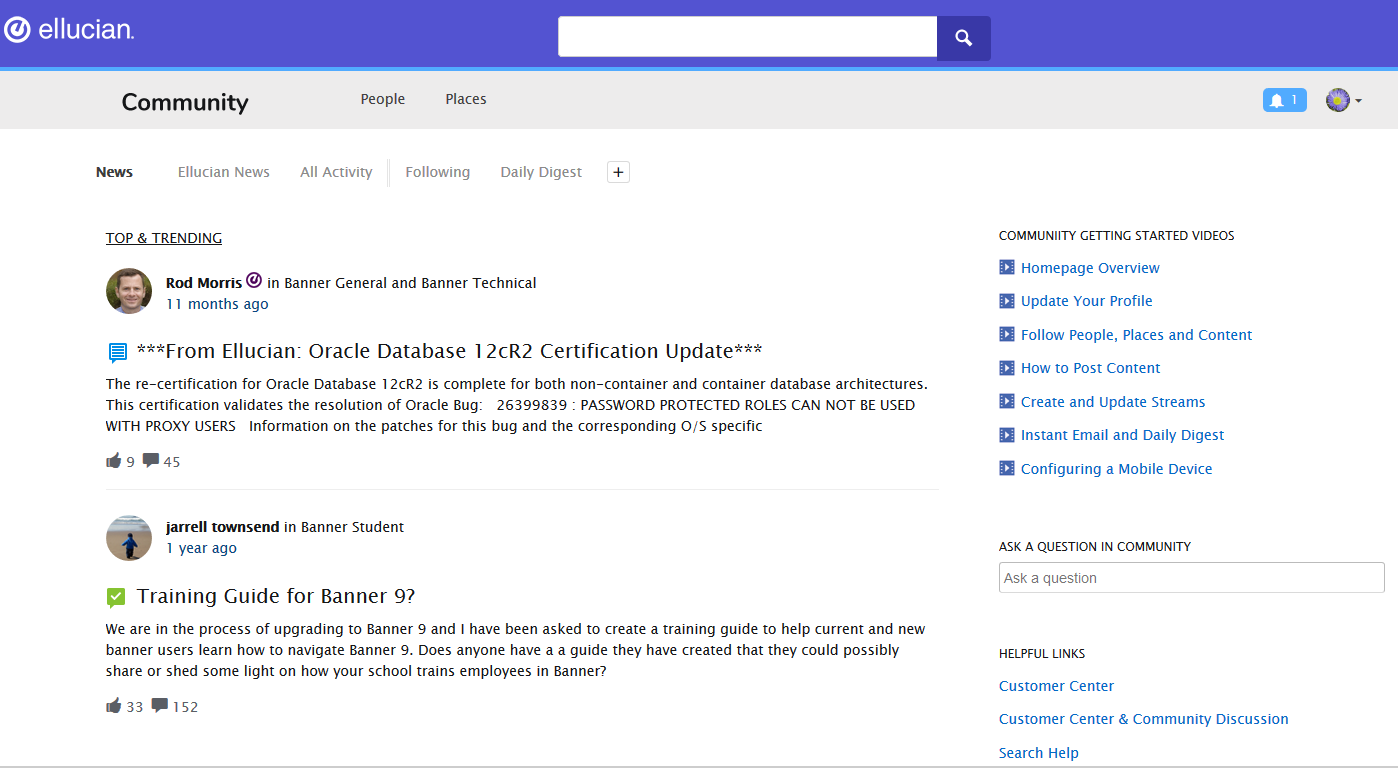Click the search magnifier button

point(964,38)
